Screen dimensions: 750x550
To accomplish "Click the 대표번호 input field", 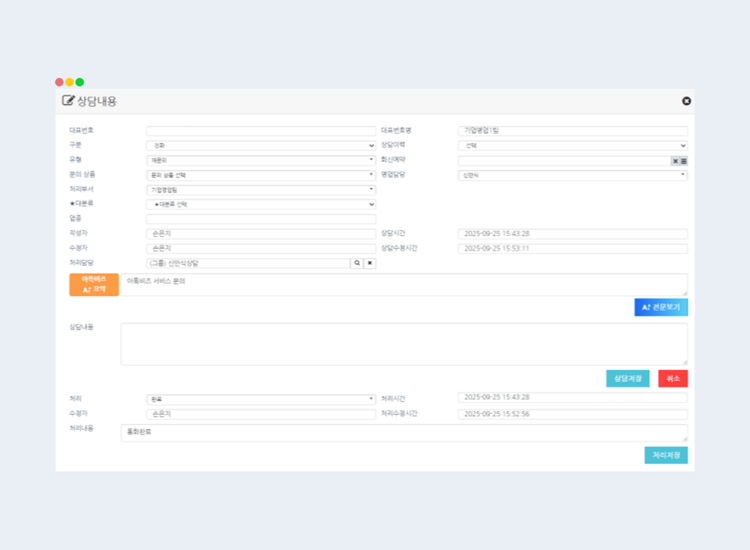I will pos(261,130).
